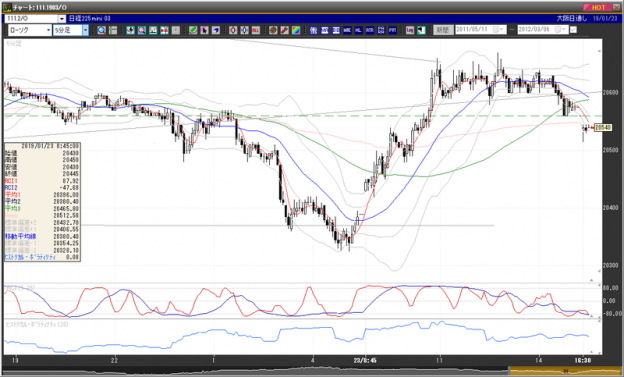
Task: Click the 20540 current price label
Action: (x=603, y=127)
